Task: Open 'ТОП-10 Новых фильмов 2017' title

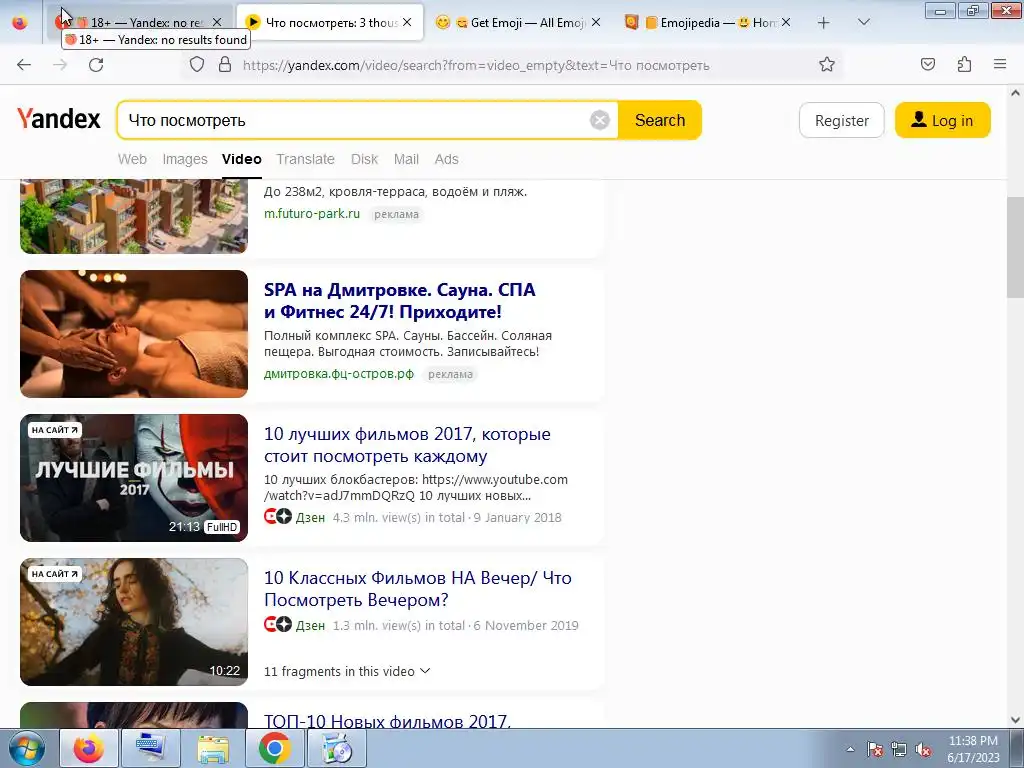Action: coord(387,721)
